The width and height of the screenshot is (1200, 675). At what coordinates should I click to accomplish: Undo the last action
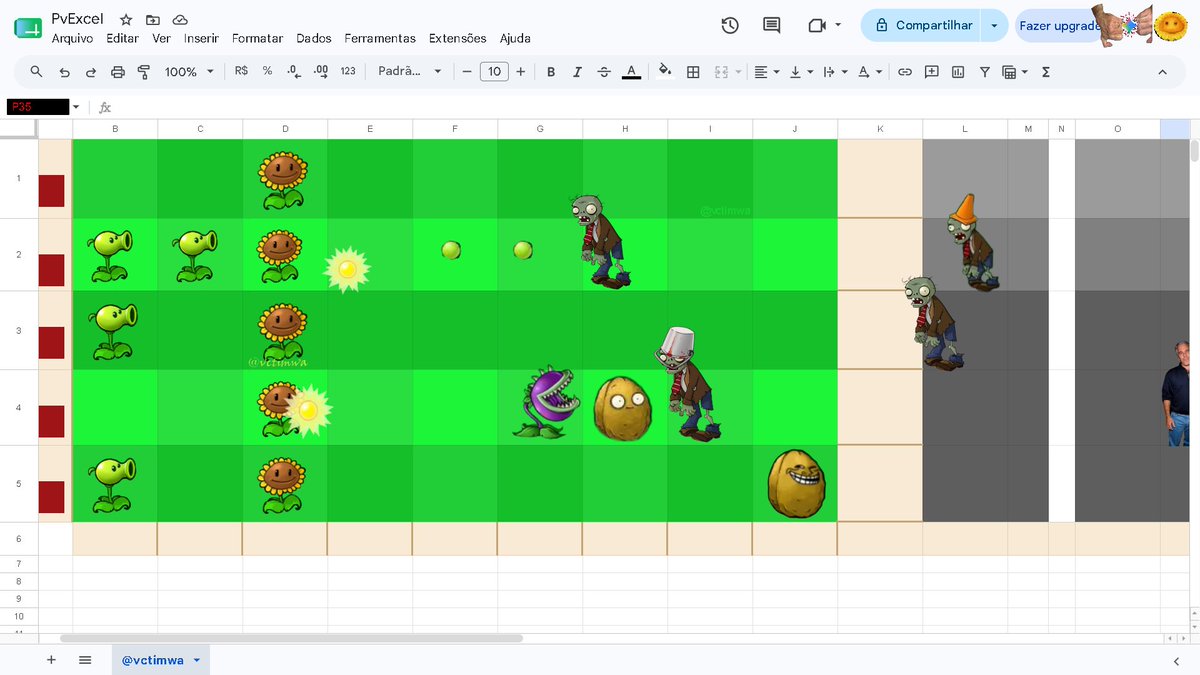click(x=64, y=72)
